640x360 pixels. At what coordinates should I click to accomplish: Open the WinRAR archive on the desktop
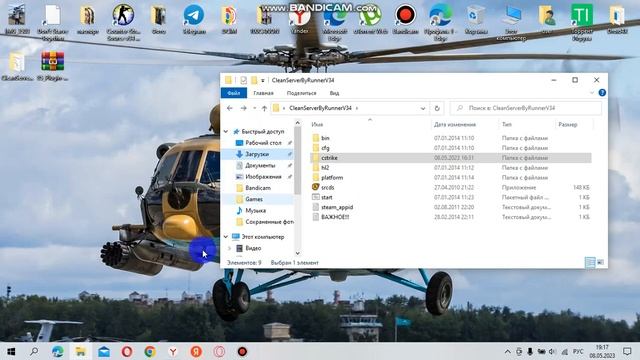point(52,65)
